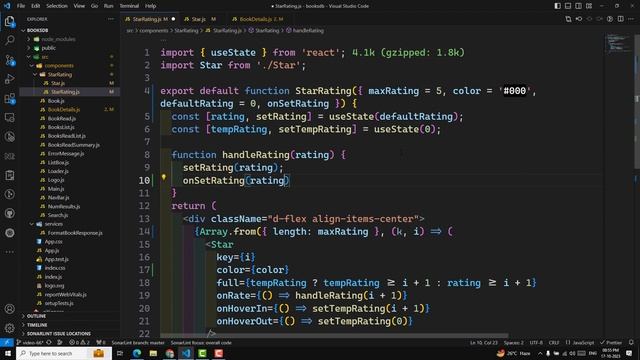
Task: Click the '#000' color value in code
Action: pos(514,91)
